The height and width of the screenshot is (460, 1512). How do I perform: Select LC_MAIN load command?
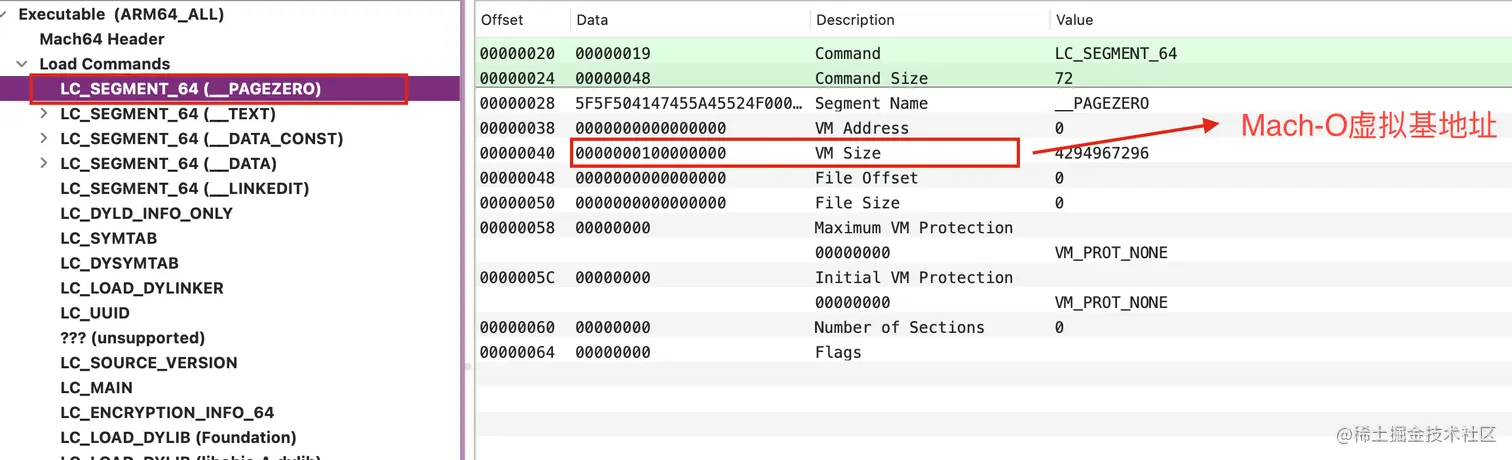[96, 388]
